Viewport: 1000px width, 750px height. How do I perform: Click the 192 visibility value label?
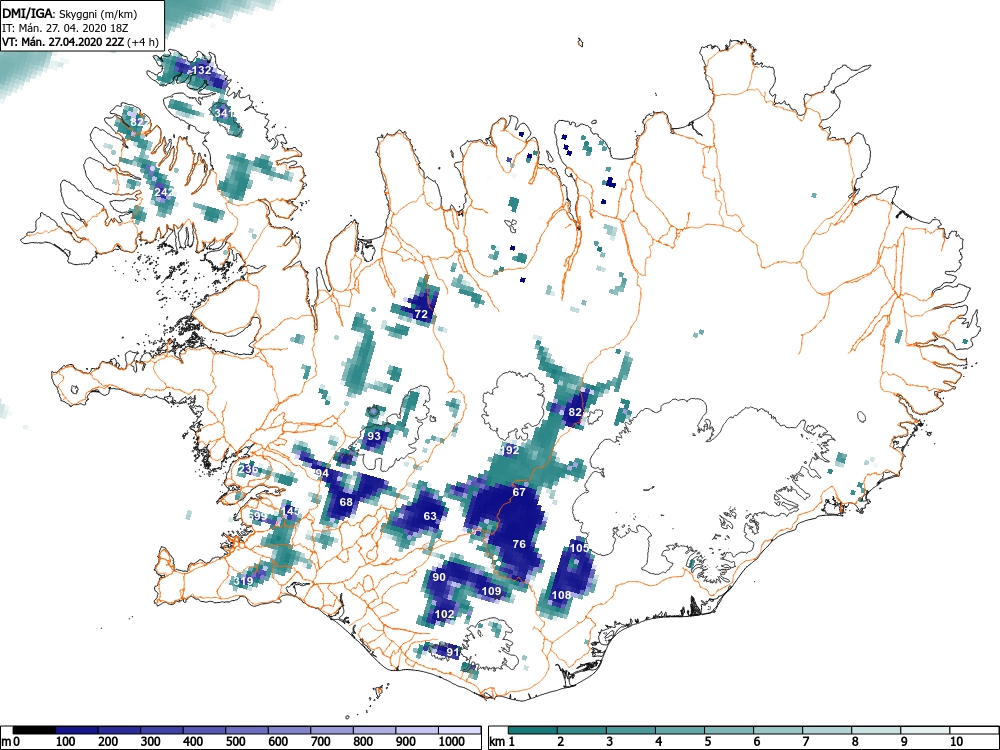click(x=510, y=450)
